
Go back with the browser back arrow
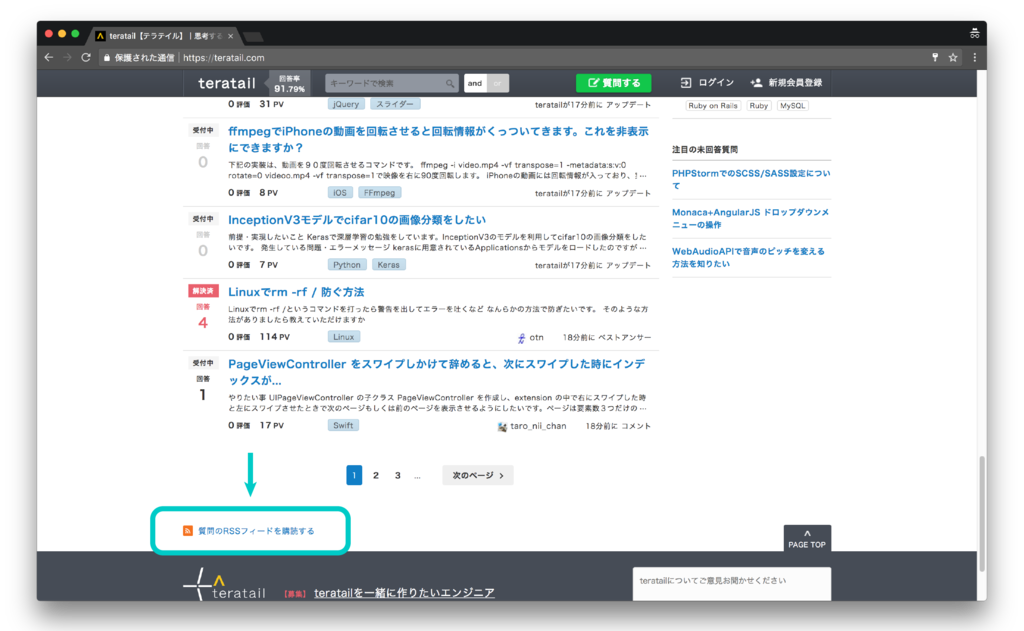pyautogui.click(x=49, y=57)
